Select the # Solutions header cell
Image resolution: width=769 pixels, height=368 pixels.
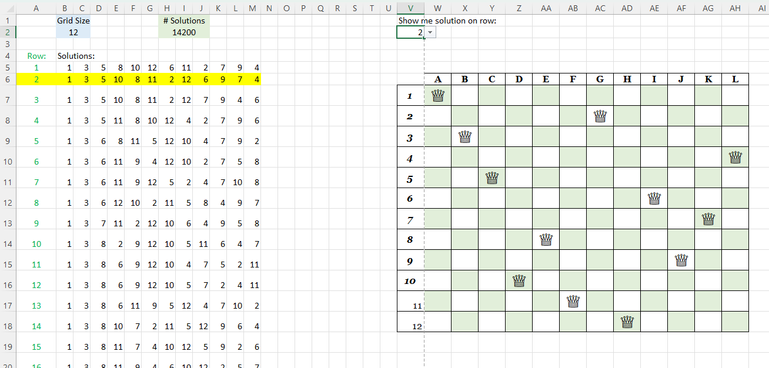click(184, 21)
